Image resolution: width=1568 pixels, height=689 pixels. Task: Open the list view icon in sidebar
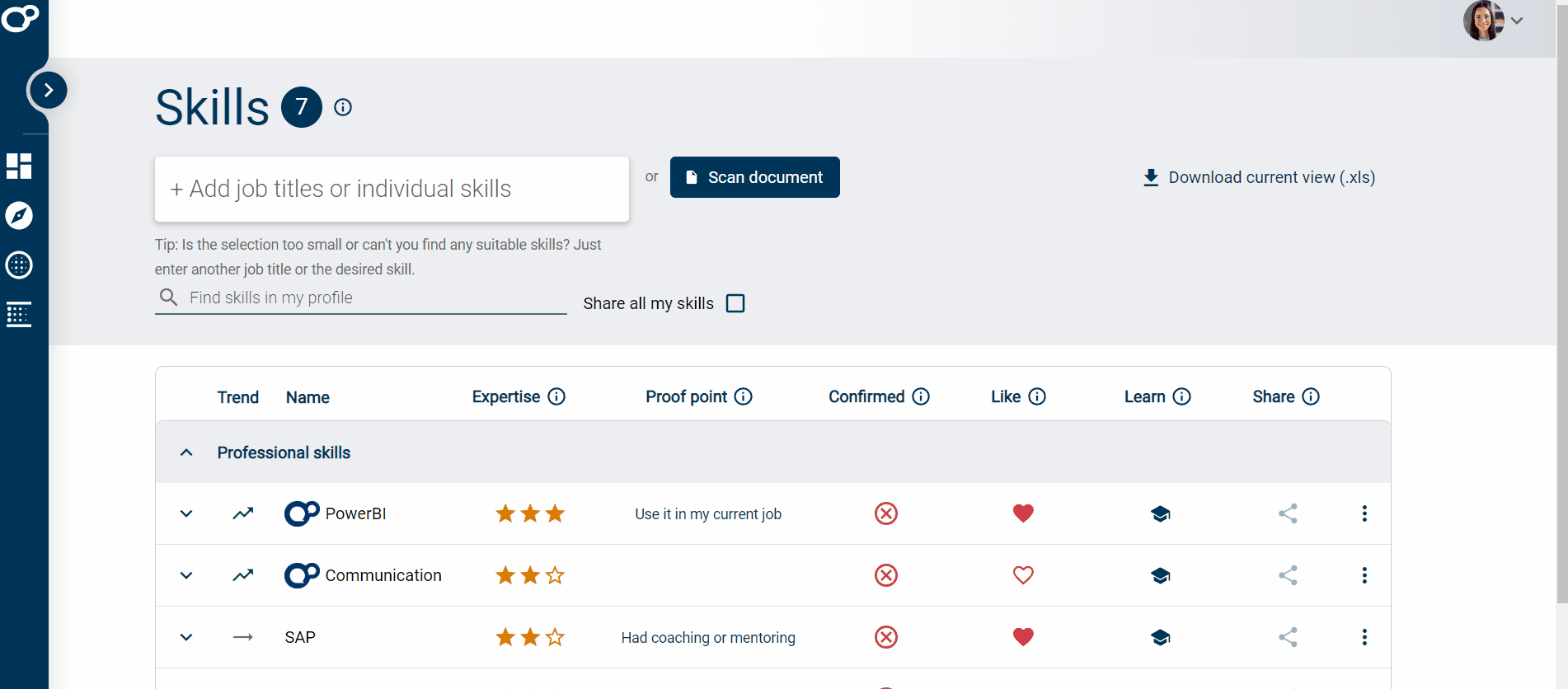19,314
